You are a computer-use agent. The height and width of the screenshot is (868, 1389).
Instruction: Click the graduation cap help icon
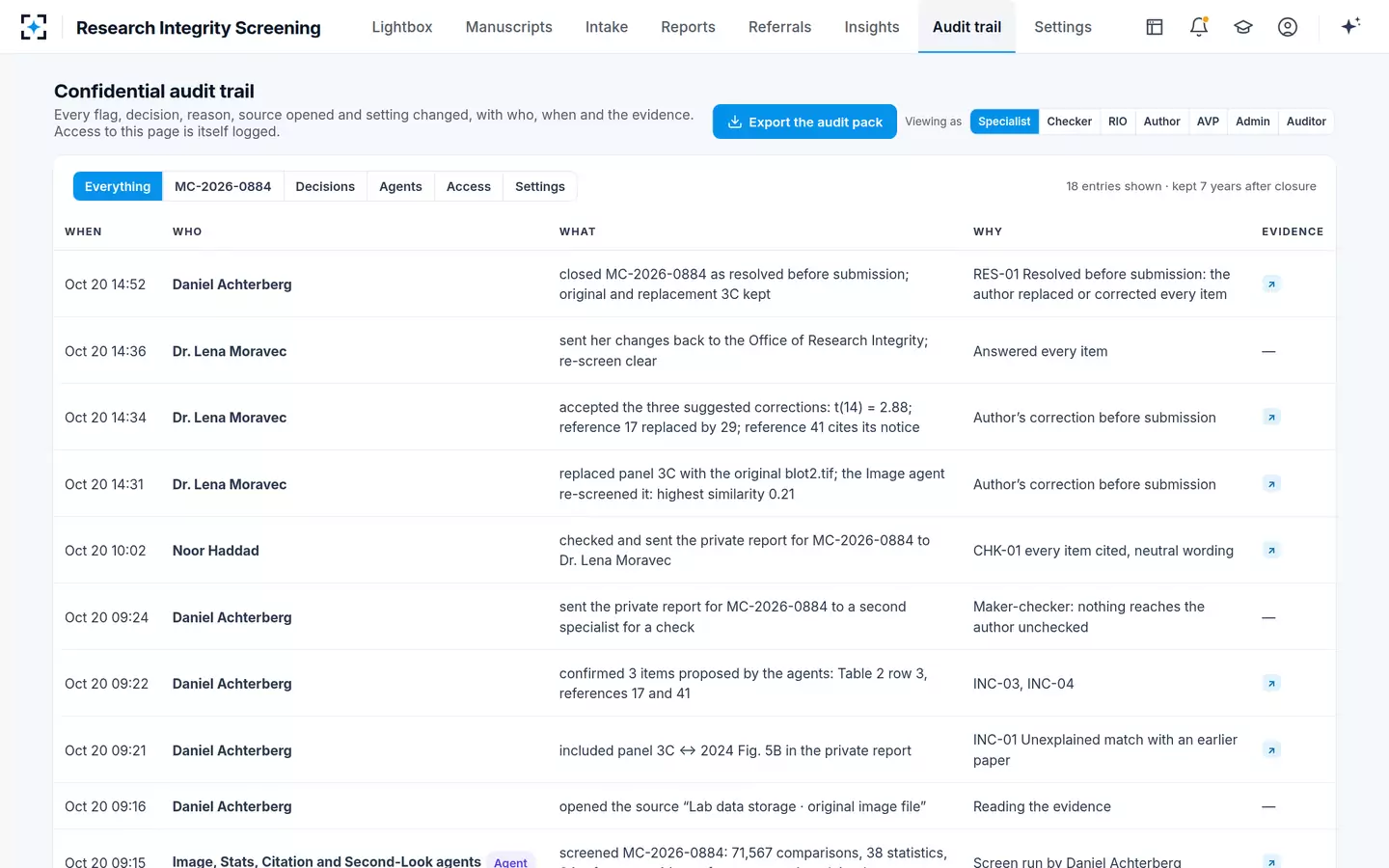coord(1243,27)
